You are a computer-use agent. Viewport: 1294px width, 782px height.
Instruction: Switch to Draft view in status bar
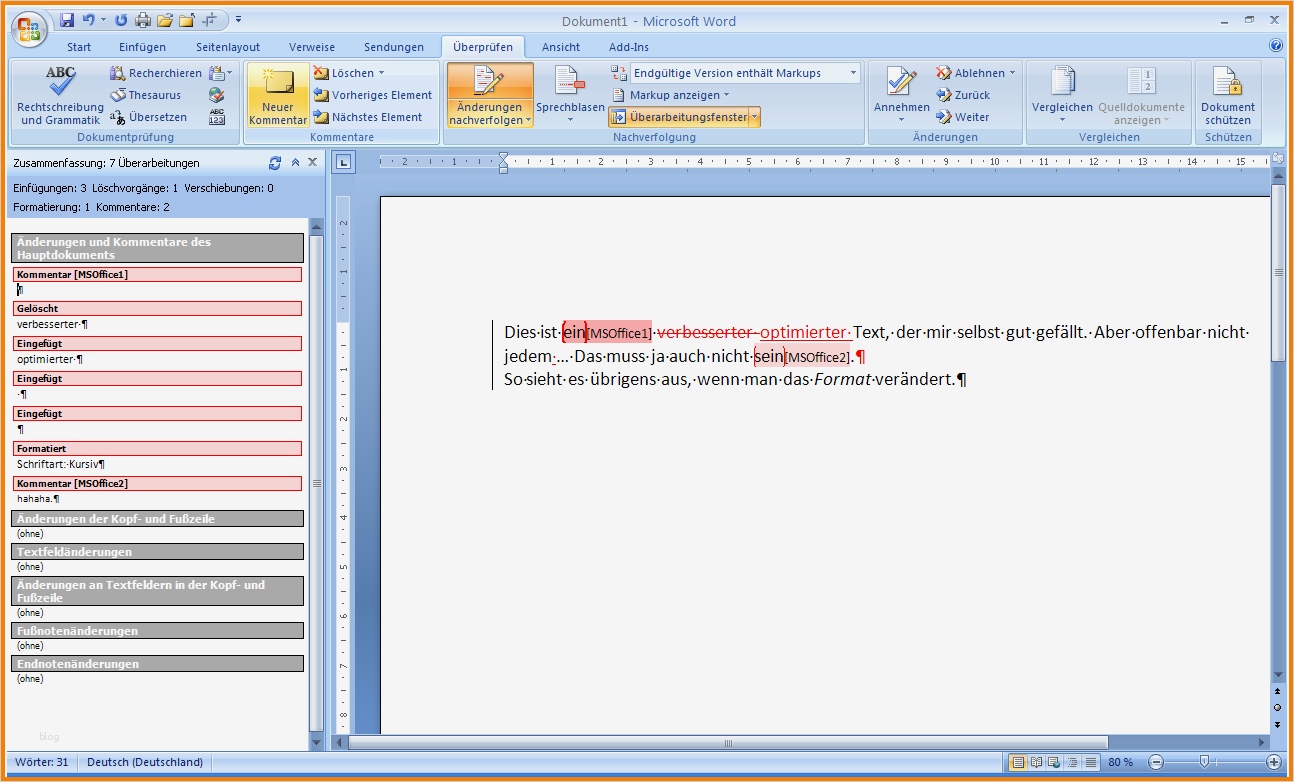pos(1091,762)
